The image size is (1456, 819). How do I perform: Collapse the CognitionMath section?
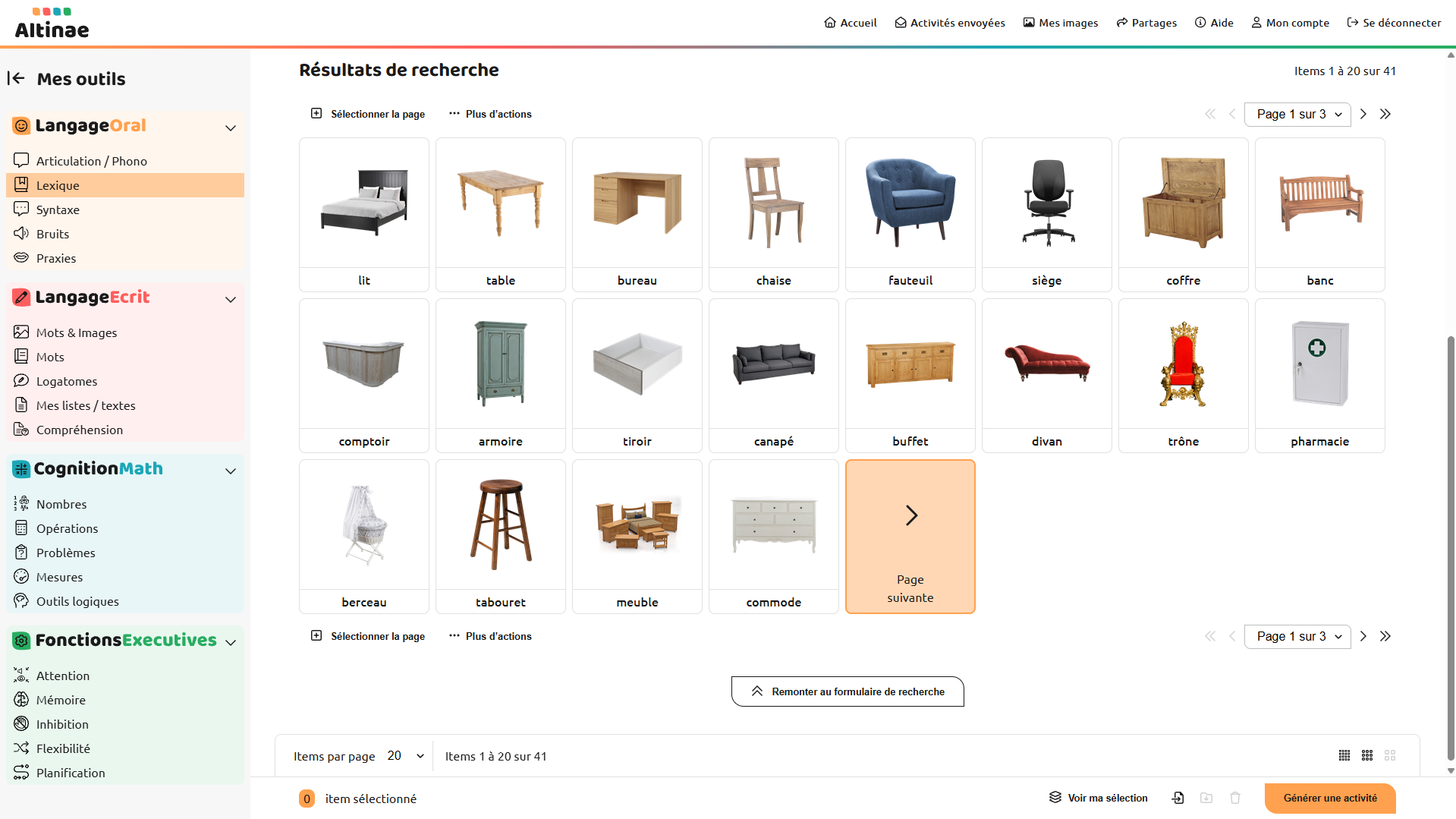click(x=231, y=471)
